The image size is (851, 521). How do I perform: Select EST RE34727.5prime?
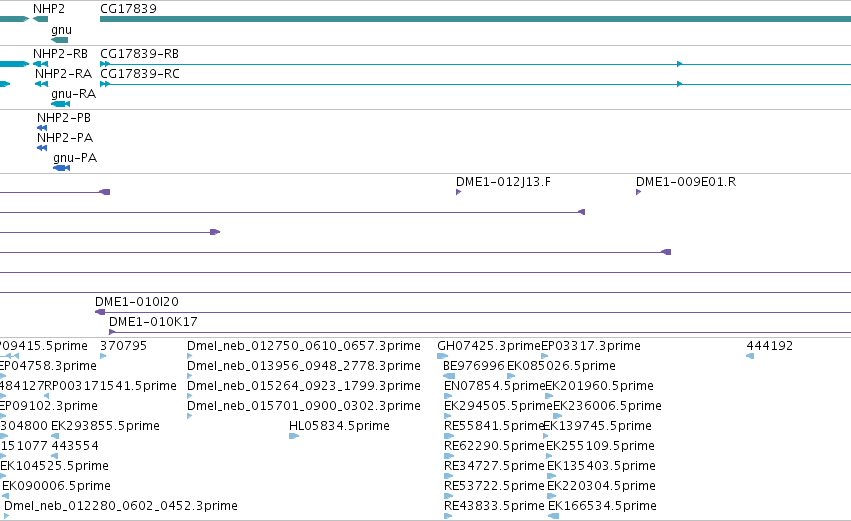click(x=494, y=466)
